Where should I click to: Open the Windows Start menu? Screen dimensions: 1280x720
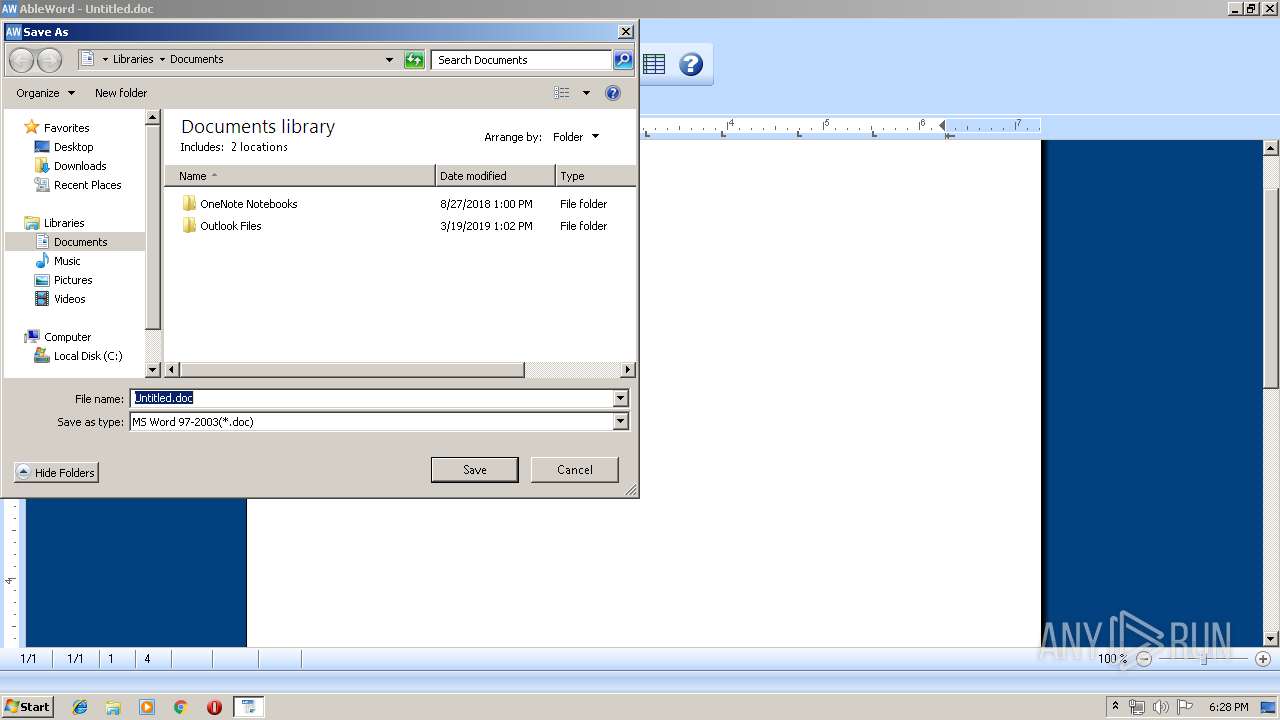click(x=28, y=707)
